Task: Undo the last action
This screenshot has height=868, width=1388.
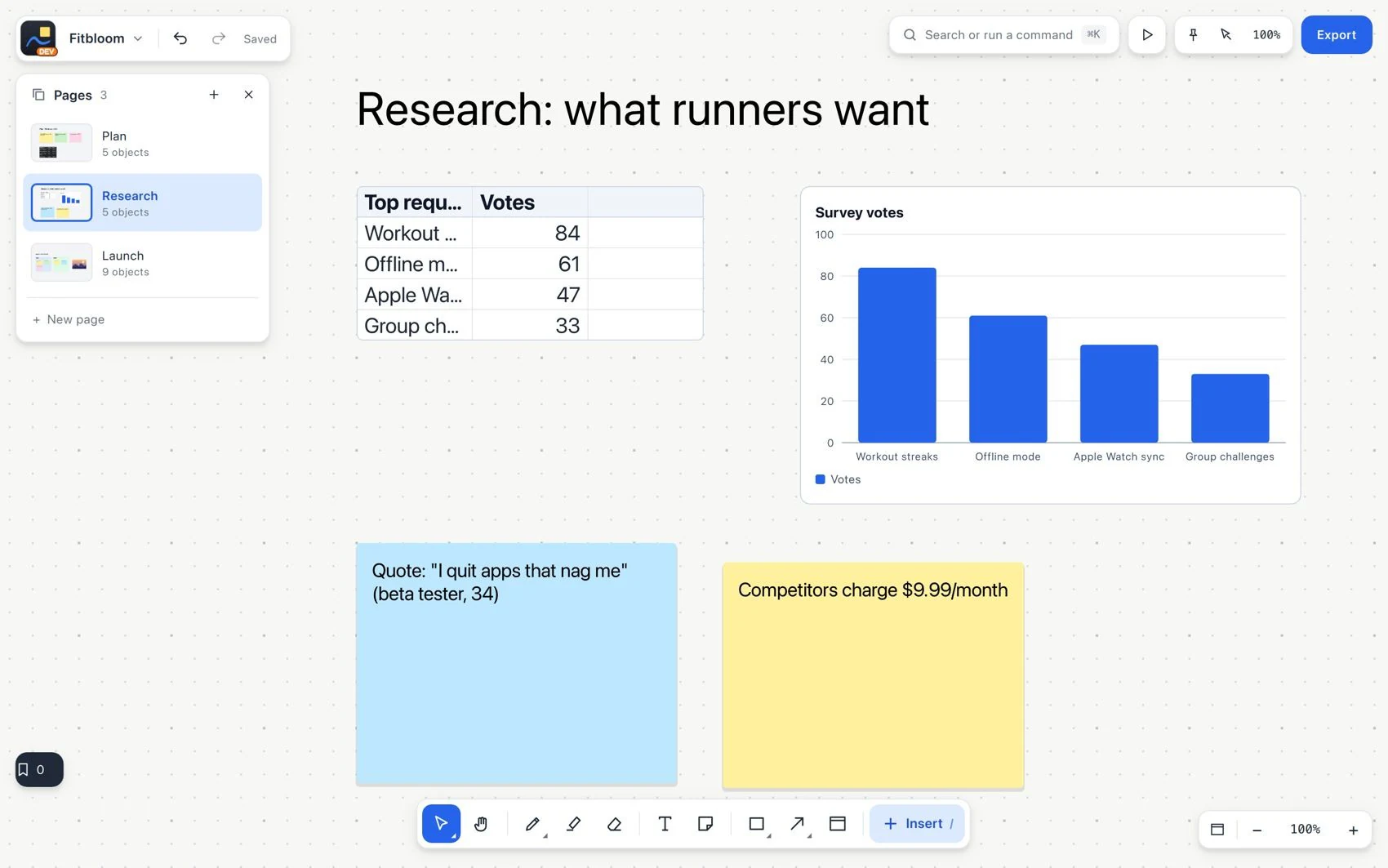Action: [180, 38]
